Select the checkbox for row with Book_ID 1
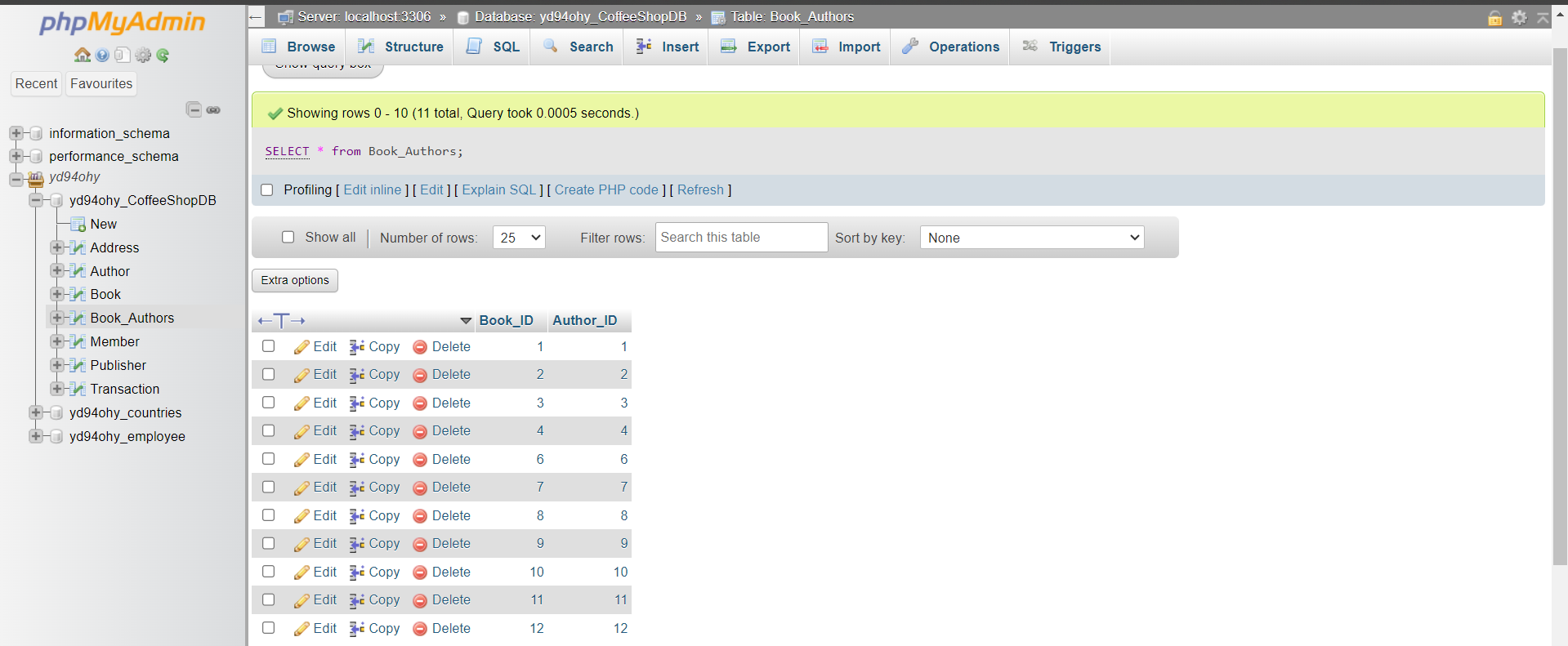 (268, 346)
